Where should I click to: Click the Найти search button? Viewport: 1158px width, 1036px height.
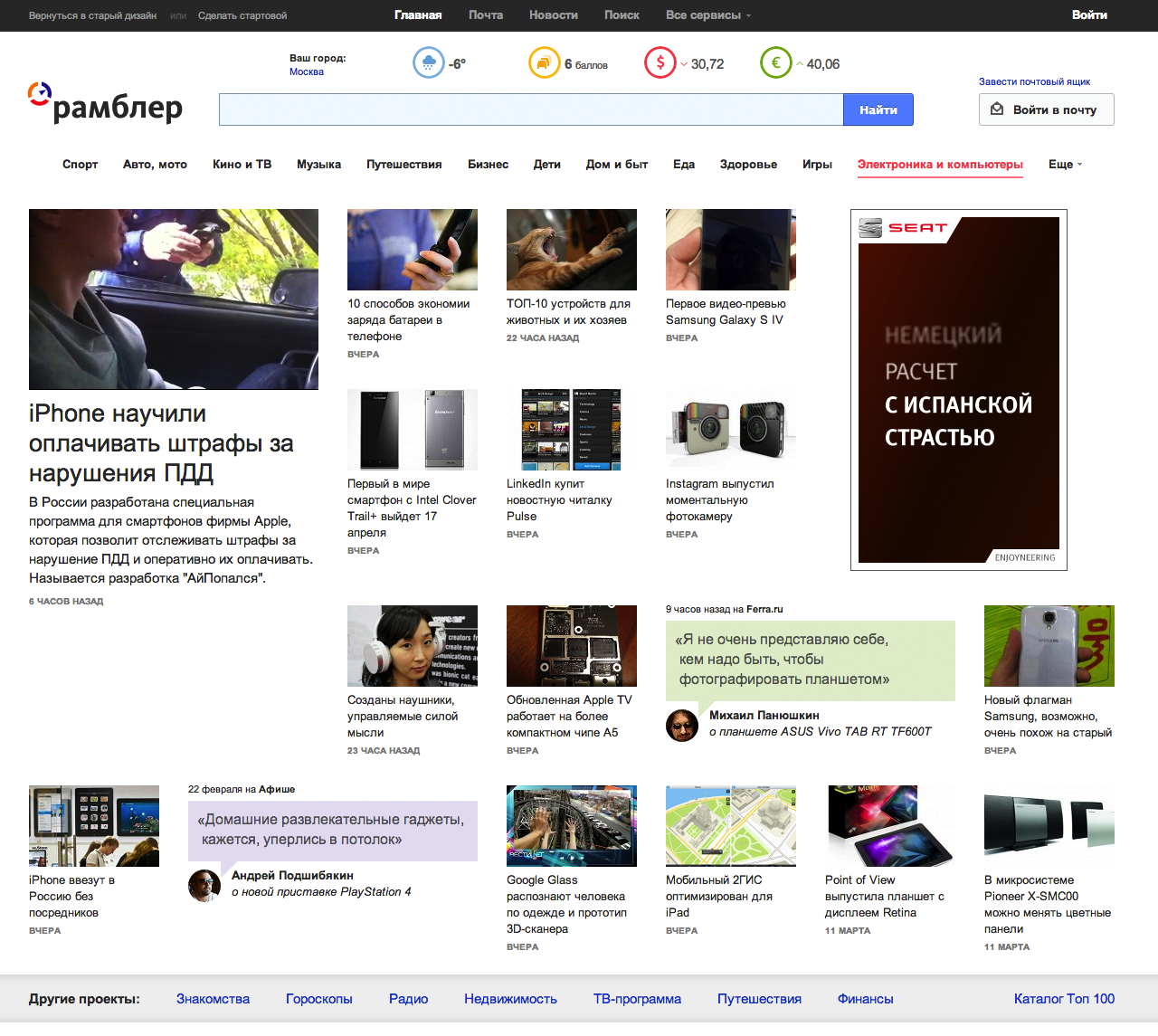pyautogui.click(x=878, y=109)
